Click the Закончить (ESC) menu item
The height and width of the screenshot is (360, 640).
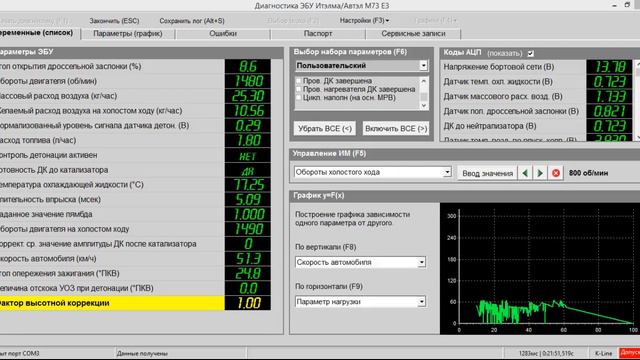click(x=114, y=21)
